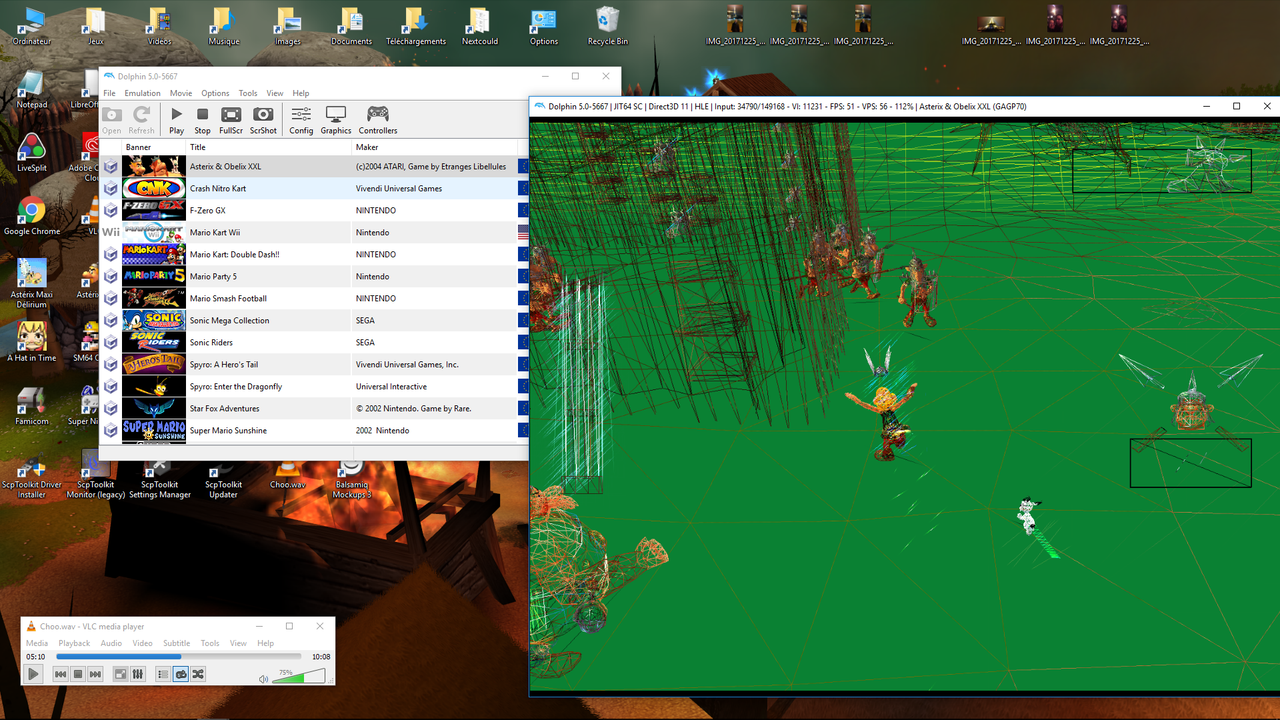1280x720 pixels.
Task: Show the VLC playlist
Action: [x=164, y=675]
